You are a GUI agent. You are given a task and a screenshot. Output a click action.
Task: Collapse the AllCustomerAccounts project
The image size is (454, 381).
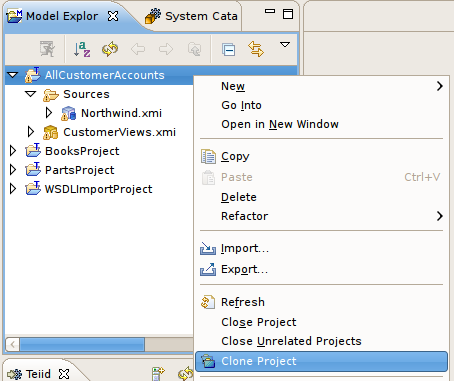[x=13, y=75]
